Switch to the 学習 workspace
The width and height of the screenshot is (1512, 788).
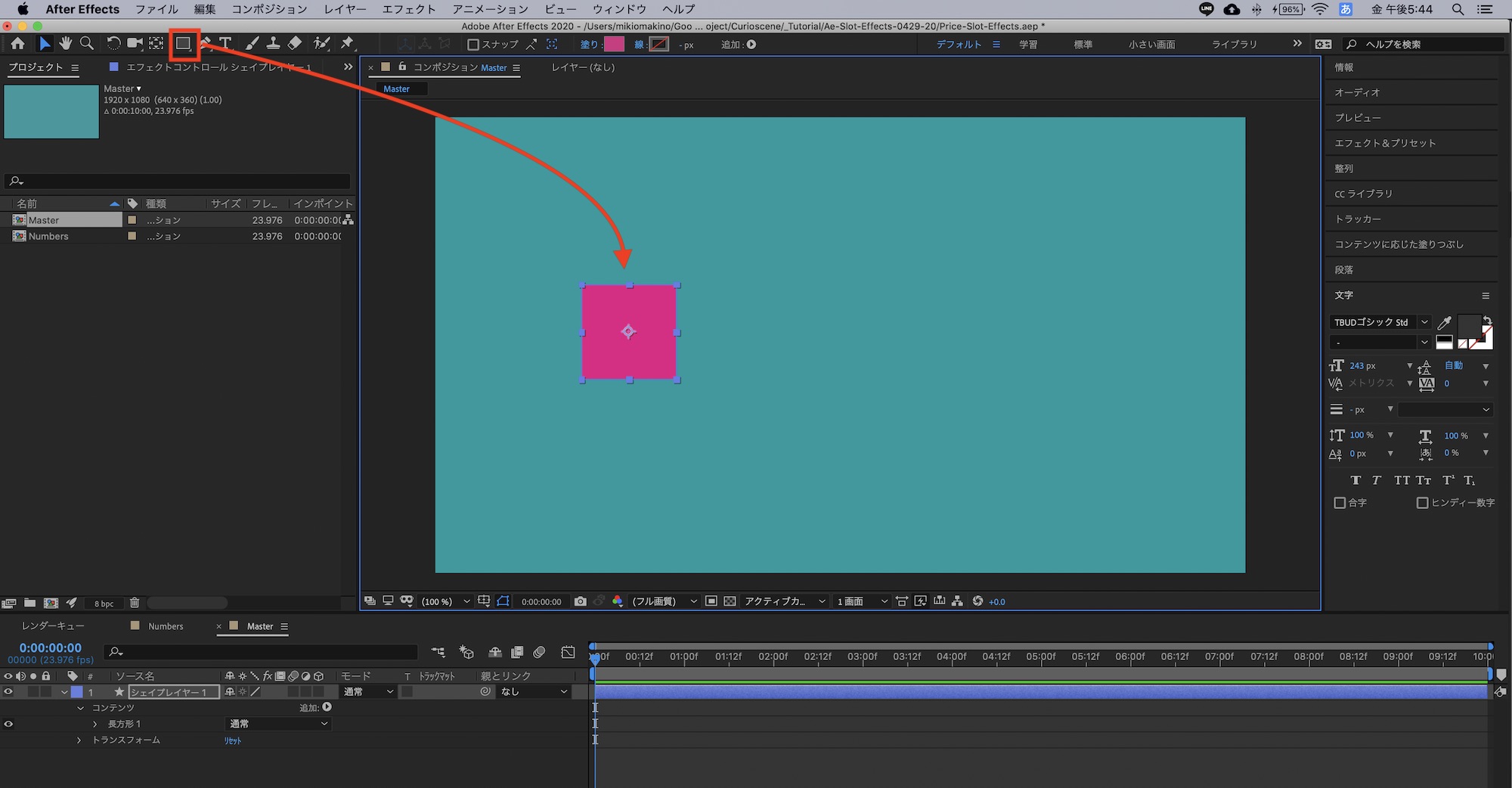click(1027, 45)
